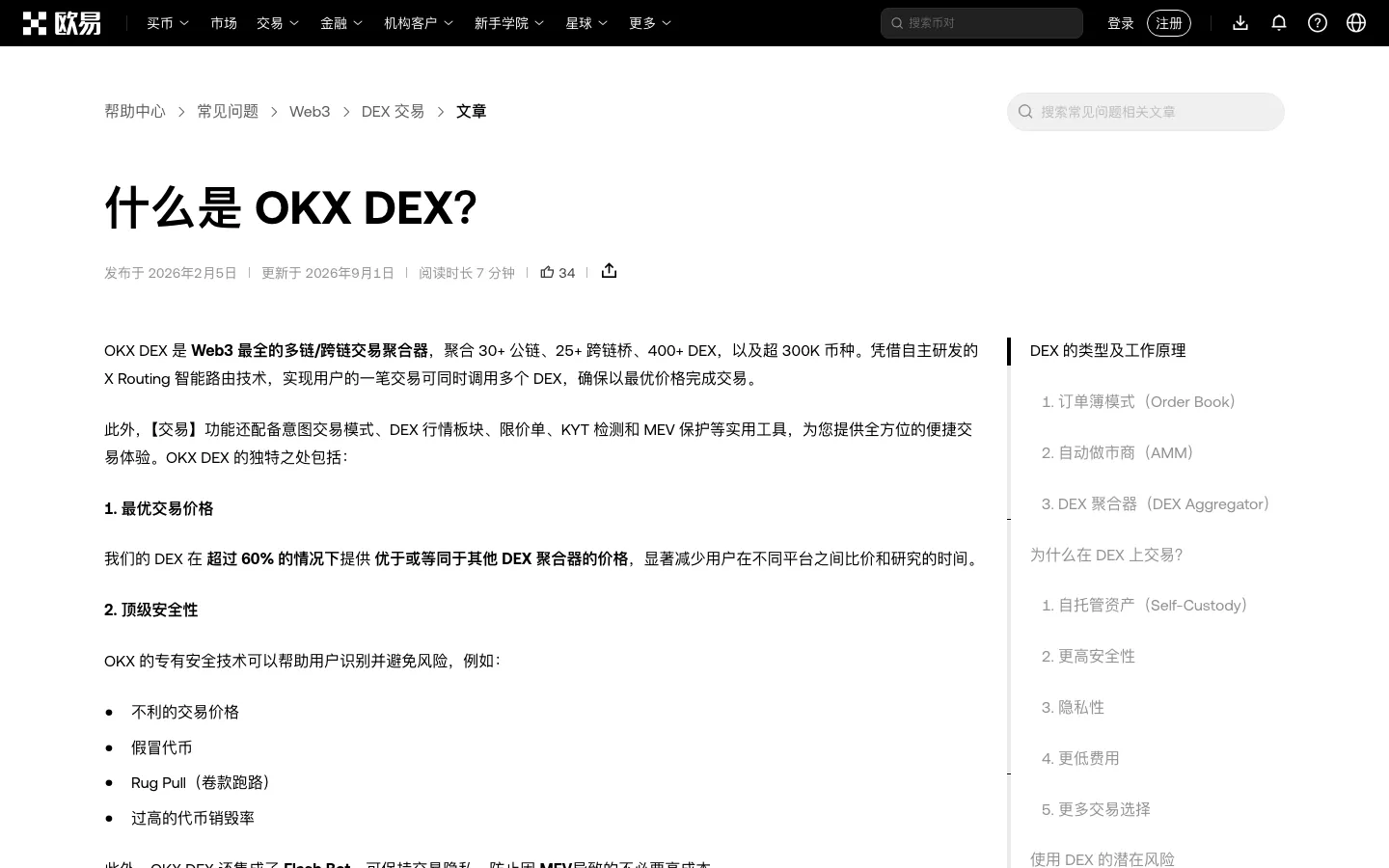Screen dimensions: 1389x868
Task: Focus the 搜索常见问题相关文章 search field
Action: click(x=1146, y=112)
